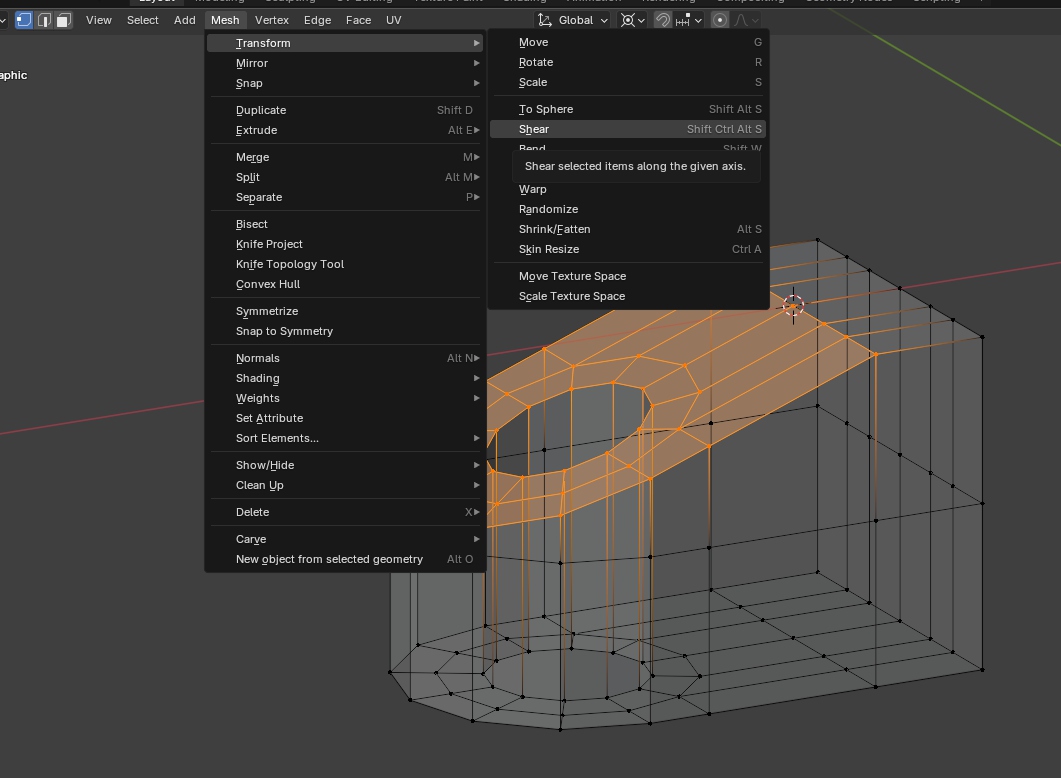Switch to face select mode
Image resolution: width=1061 pixels, height=778 pixels.
[63, 20]
